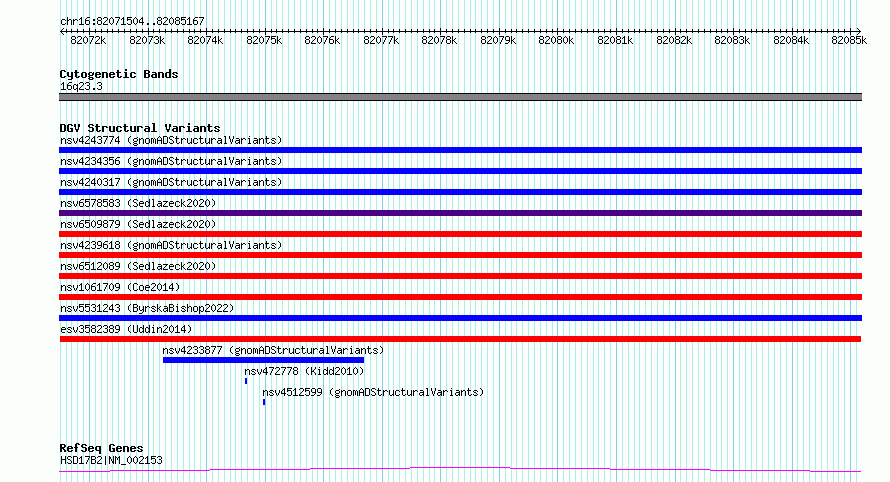Click the nsv6512089 Sedlazeck2020 label
The image size is (890, 482).
(138, 266)
